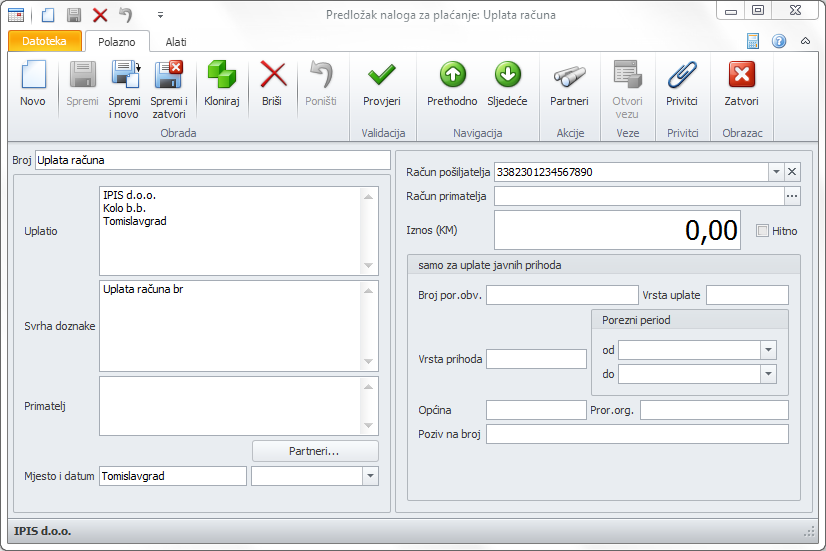
Task: Go to next record via Sljedeće
Action: click(507, 84)
